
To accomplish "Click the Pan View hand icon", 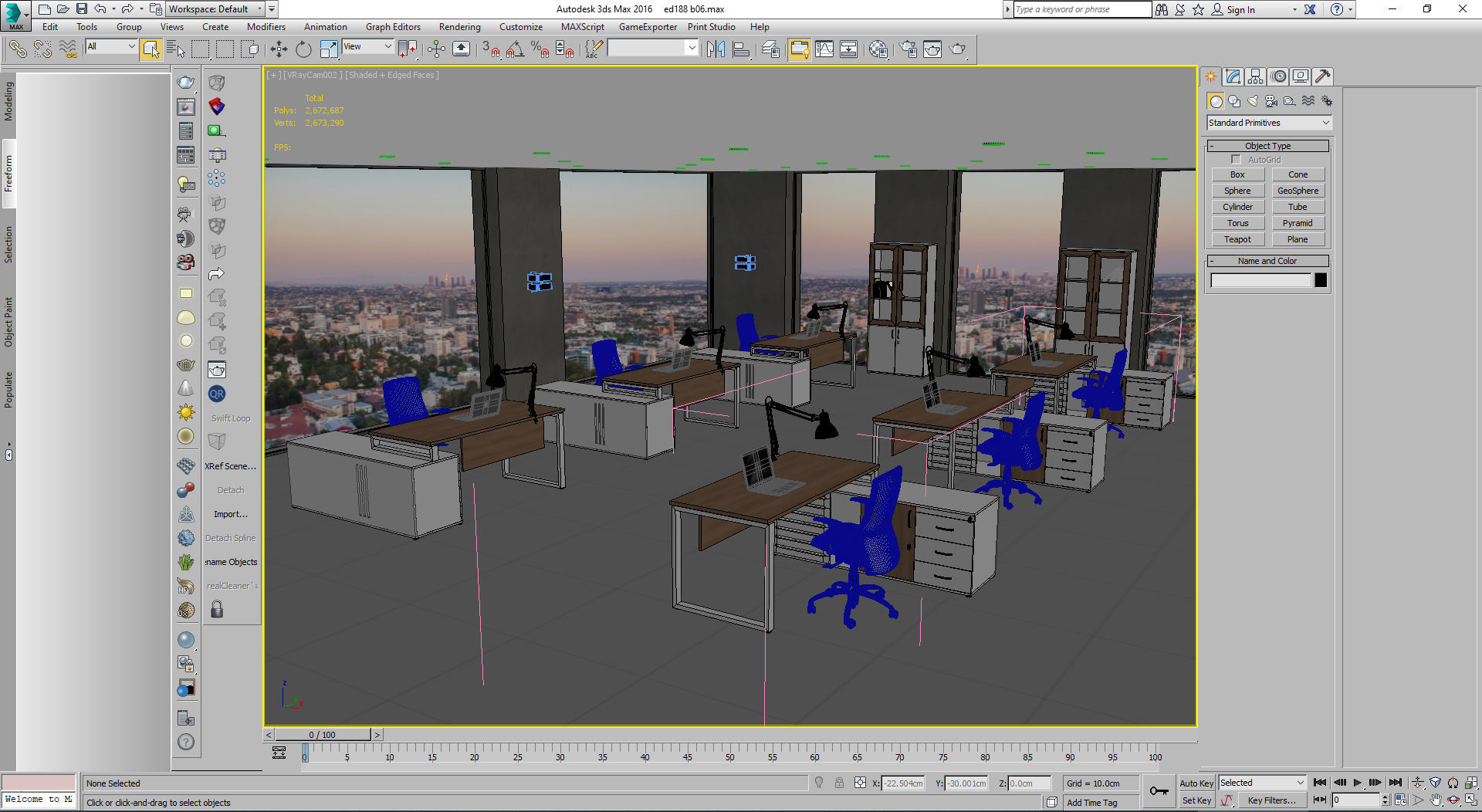I will [x=1435, y=800].
